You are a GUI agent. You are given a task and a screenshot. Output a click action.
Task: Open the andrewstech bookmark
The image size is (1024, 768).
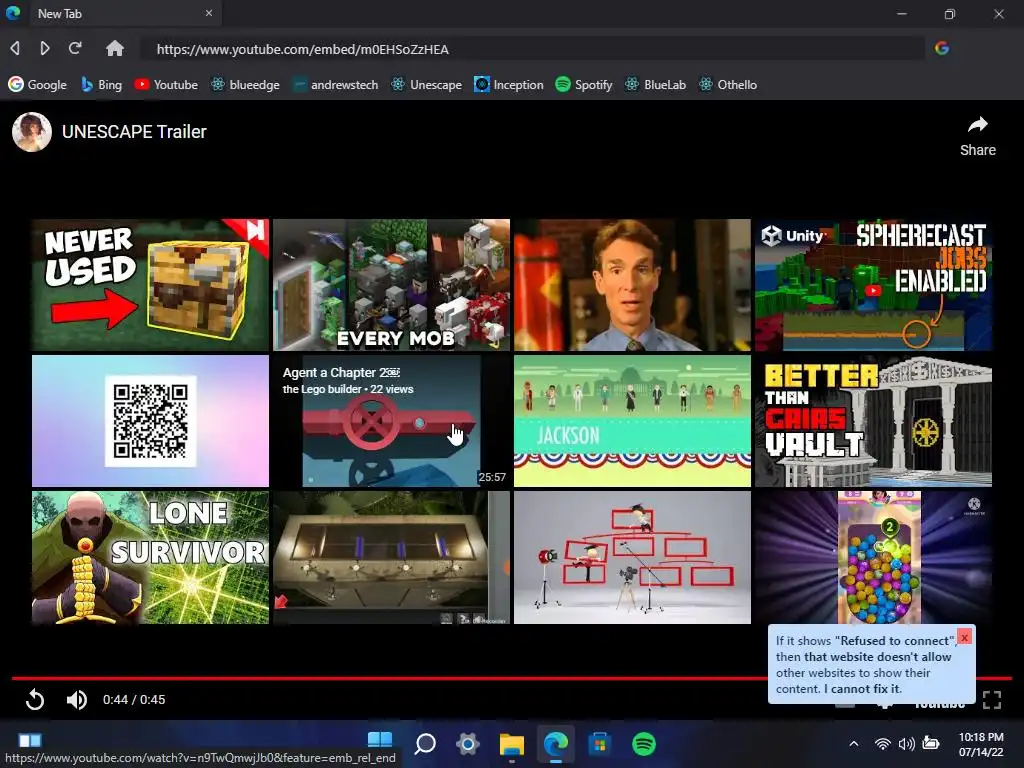click(335, 85)
